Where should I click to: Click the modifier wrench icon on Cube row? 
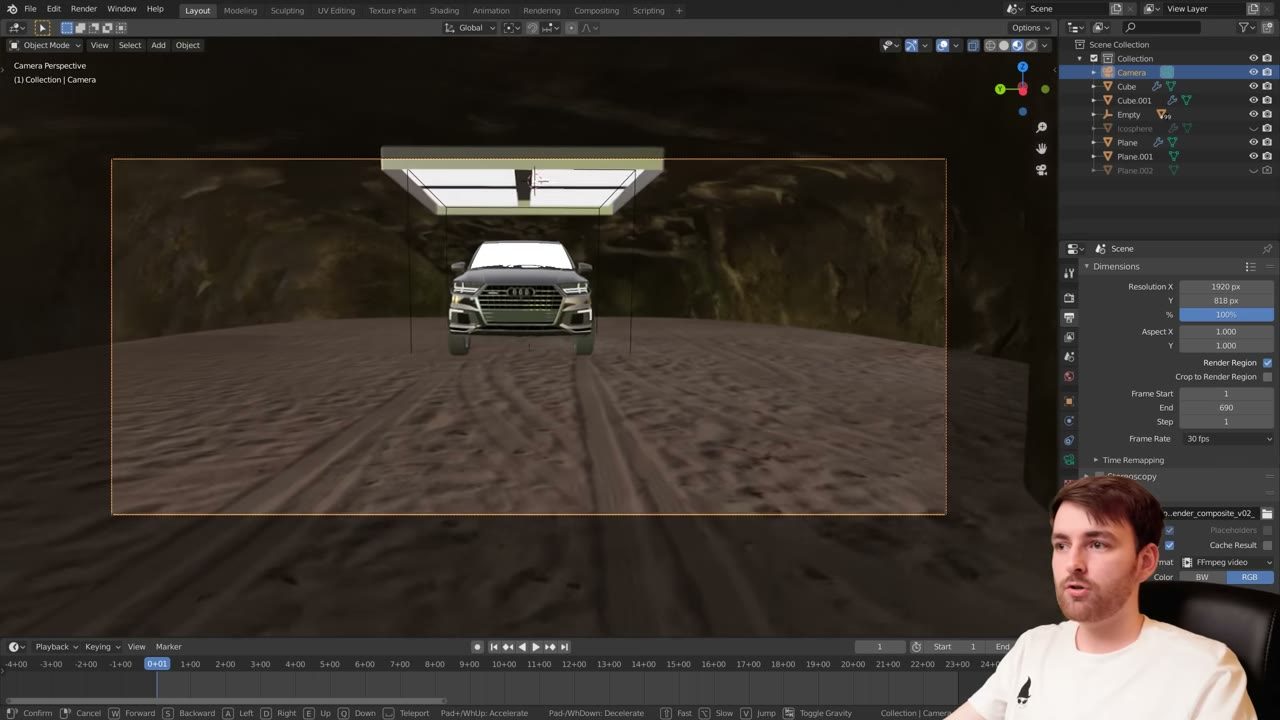1157,86
